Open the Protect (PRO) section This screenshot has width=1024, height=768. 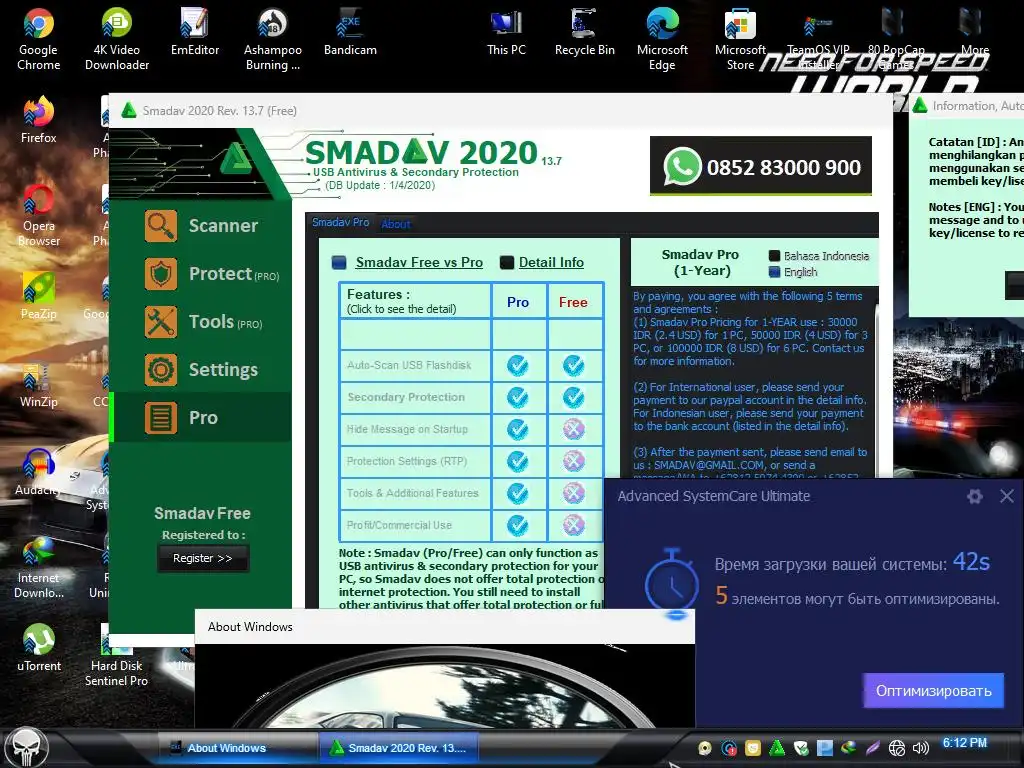pyautogui.click(x=212, y=274)
